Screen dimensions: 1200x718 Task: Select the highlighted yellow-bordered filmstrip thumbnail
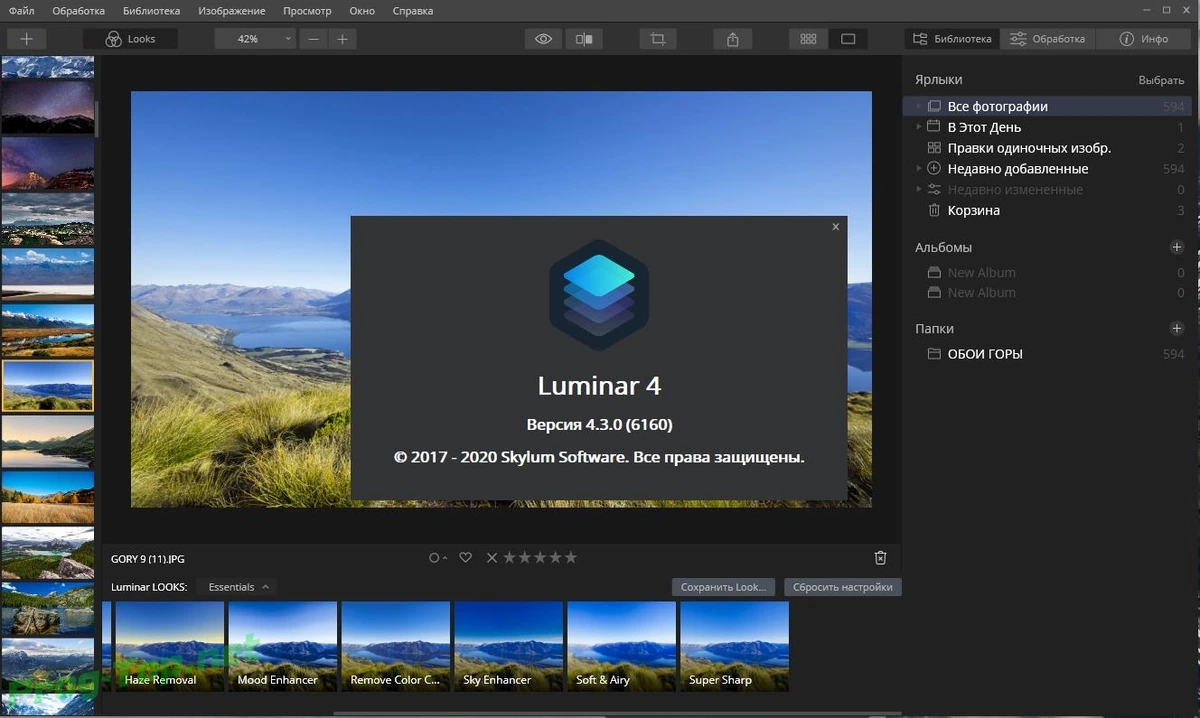click(x=48, y=386)
